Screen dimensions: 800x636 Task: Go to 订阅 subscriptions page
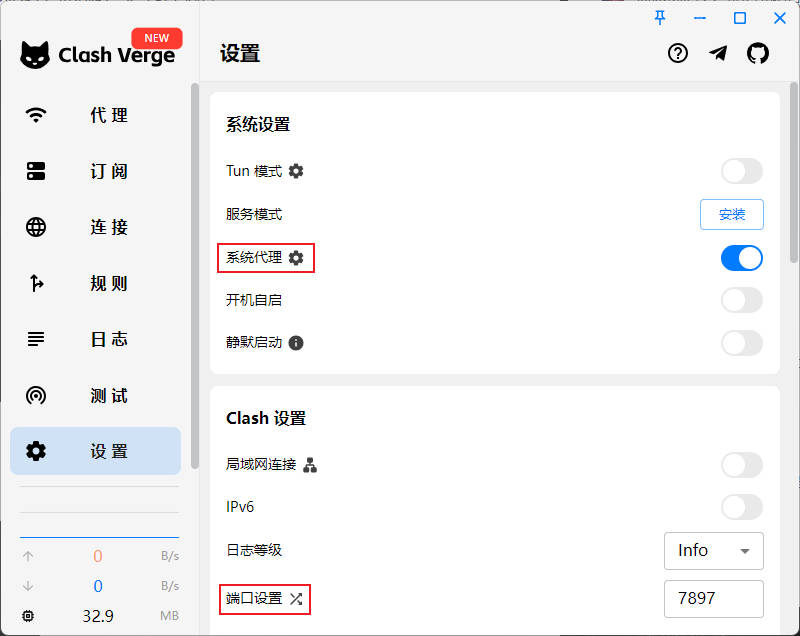tap(95, 171)
